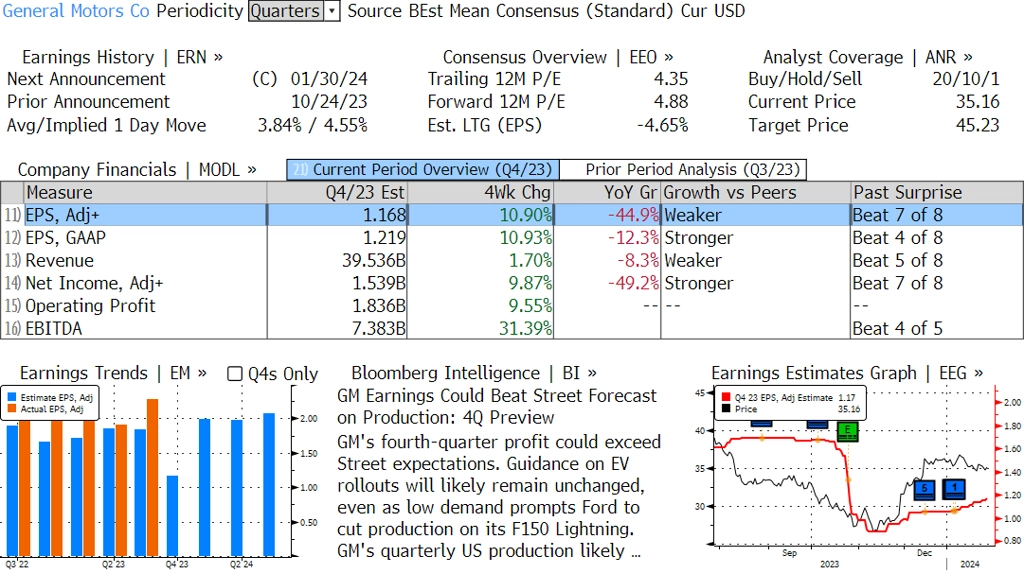Screen dimensions: 1024x574
Task: Click the Trailing 12M P/E value 4.35
Action: (x=671, y=79)
